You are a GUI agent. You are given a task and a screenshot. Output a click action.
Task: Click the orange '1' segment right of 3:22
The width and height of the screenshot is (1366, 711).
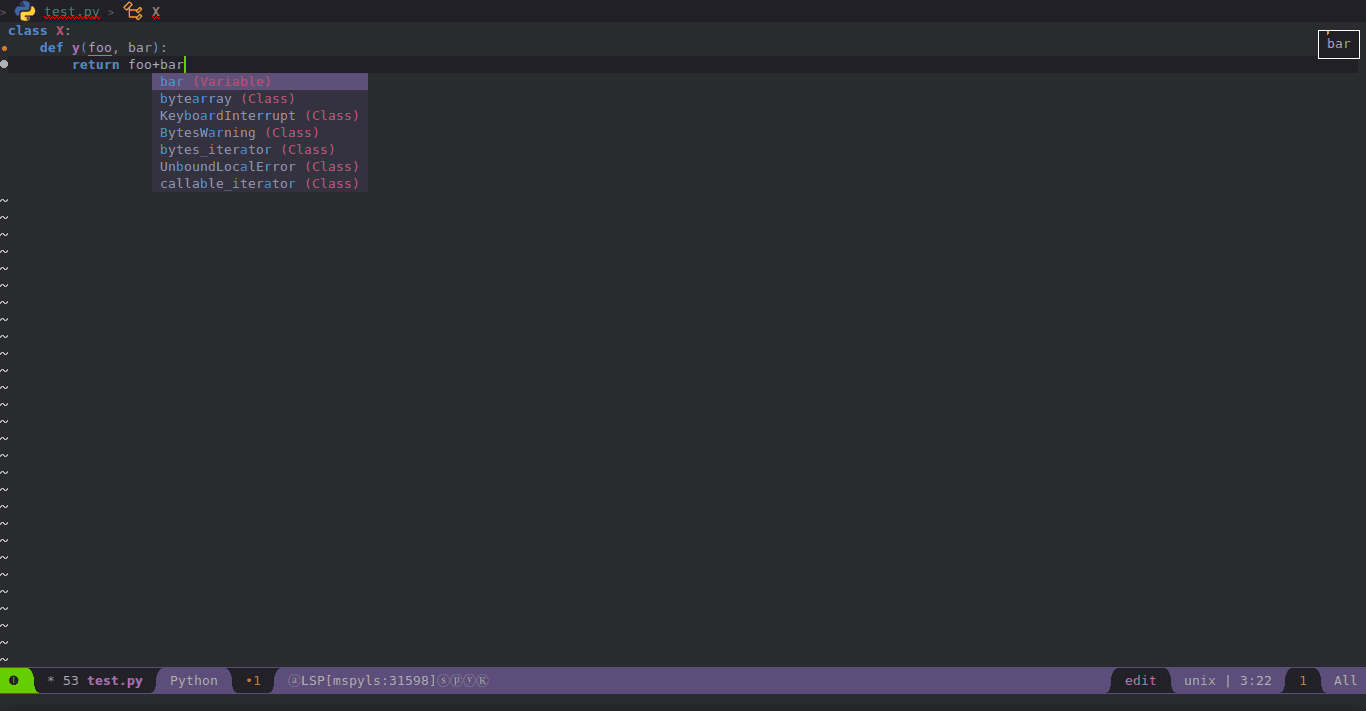click(x=1303, y=681)
